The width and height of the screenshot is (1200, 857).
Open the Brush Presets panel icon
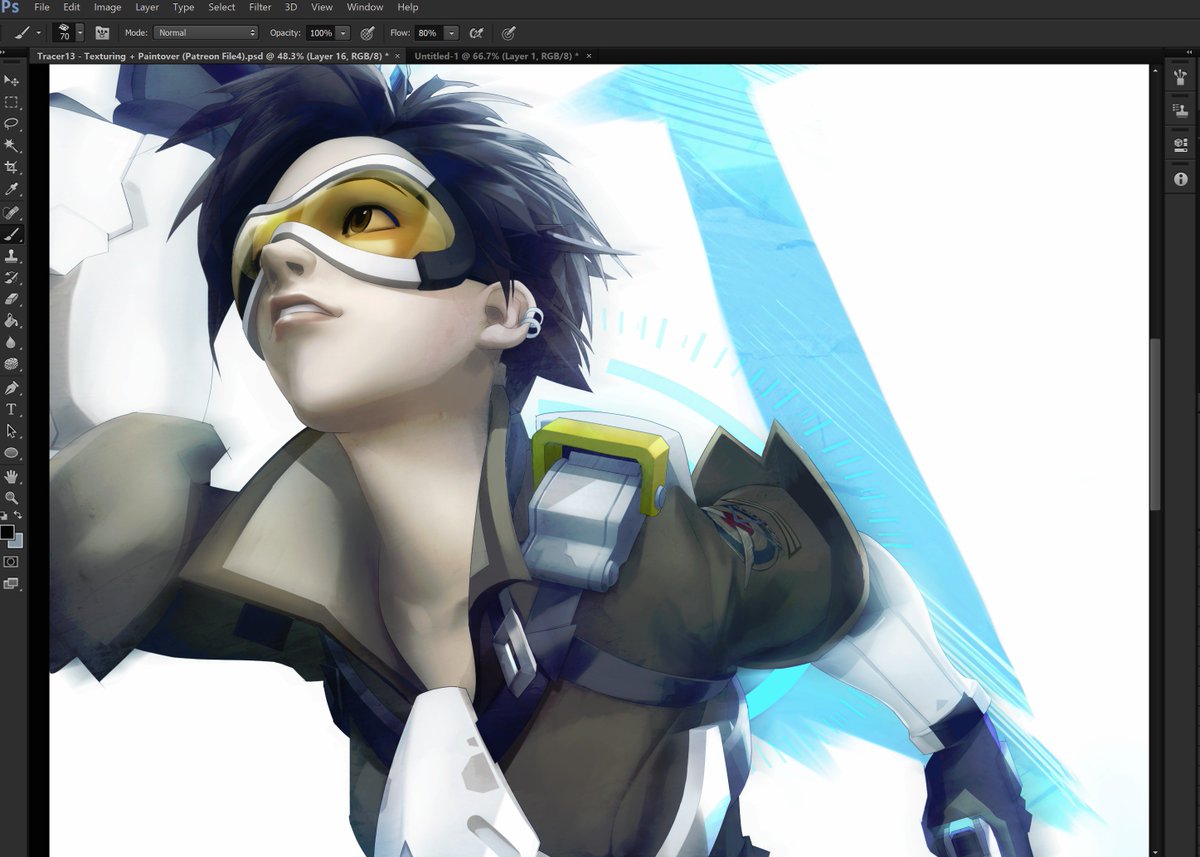point(1180,77)
